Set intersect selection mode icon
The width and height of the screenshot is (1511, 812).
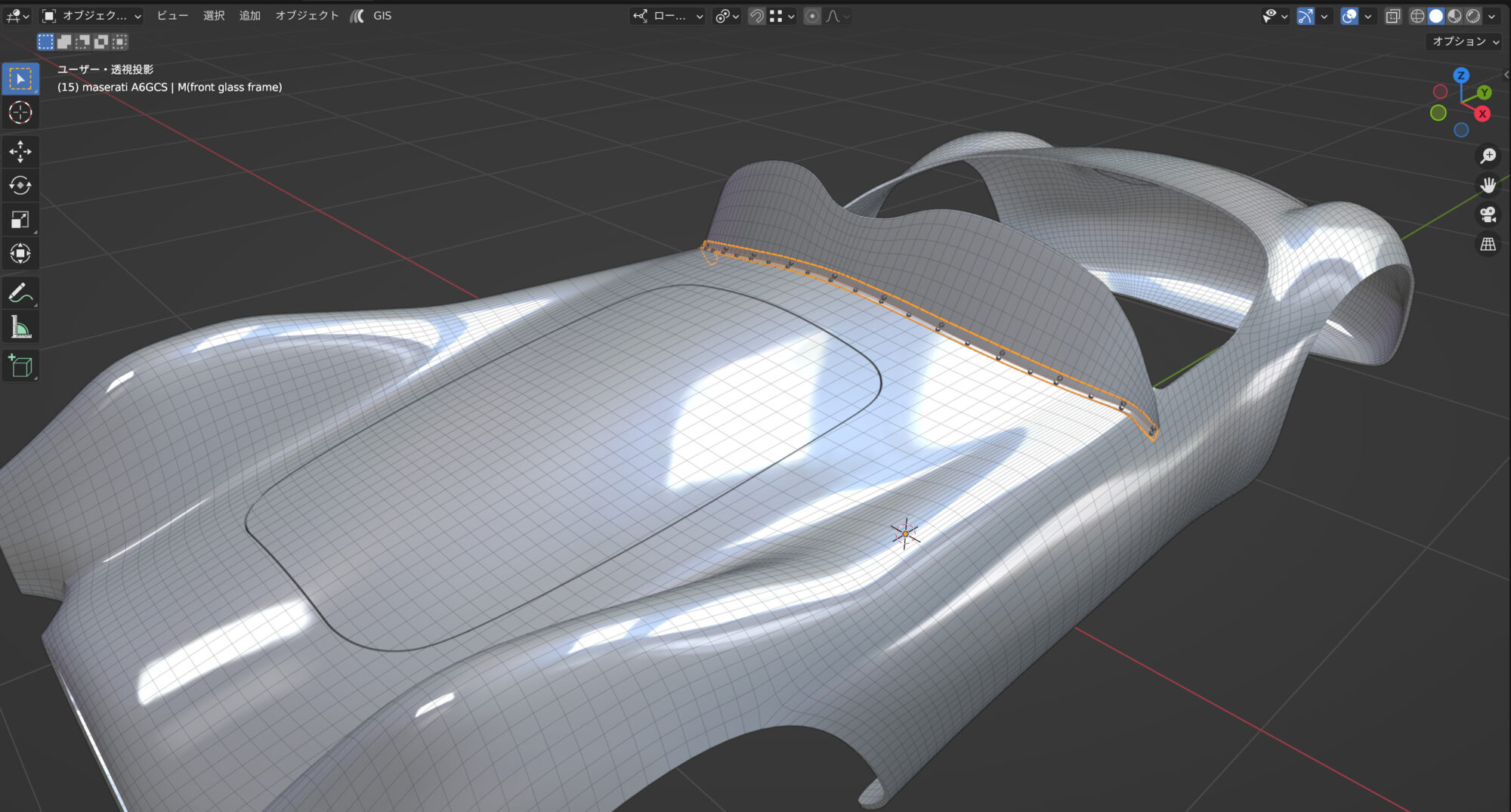pos(119,42)
